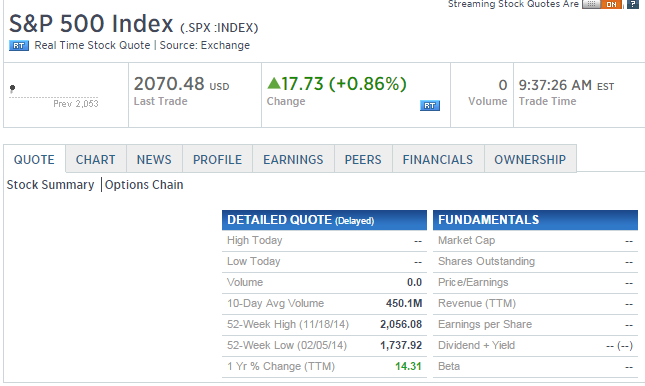Turn streaming stock quotes ON
This screenshot has width=645, height=386.
[611, 4]
